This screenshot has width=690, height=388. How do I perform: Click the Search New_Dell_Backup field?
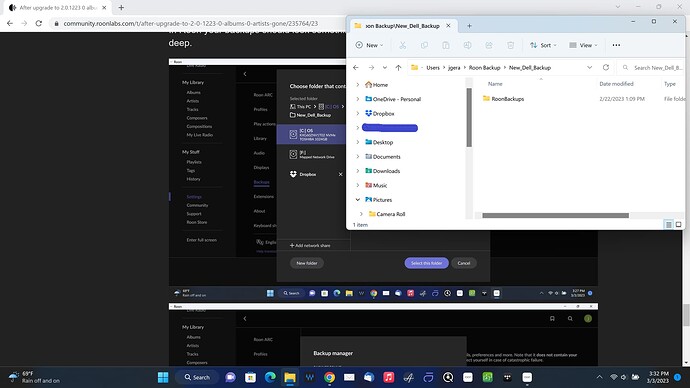(x=651, y=68)
